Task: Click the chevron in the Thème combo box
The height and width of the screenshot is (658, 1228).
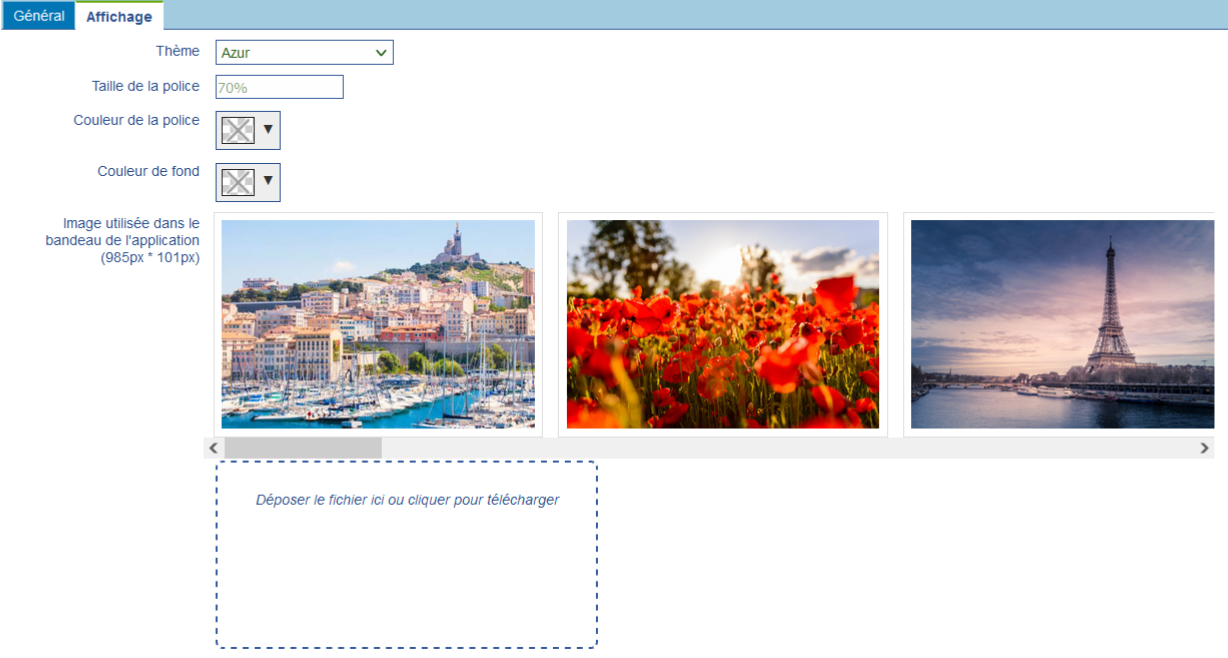Action: pos(381,53)
